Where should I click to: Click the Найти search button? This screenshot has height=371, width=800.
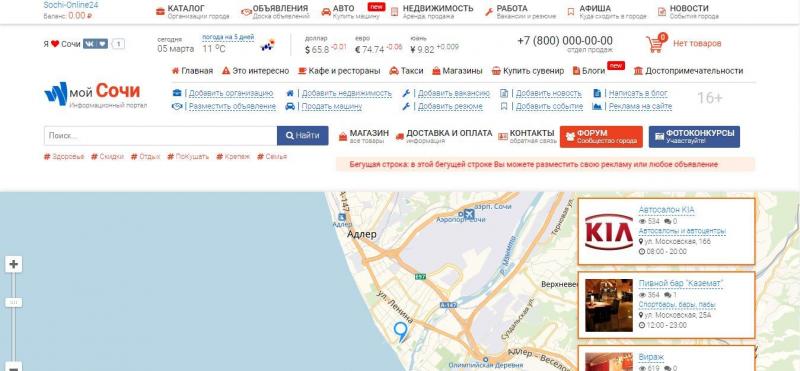[303, 136]
